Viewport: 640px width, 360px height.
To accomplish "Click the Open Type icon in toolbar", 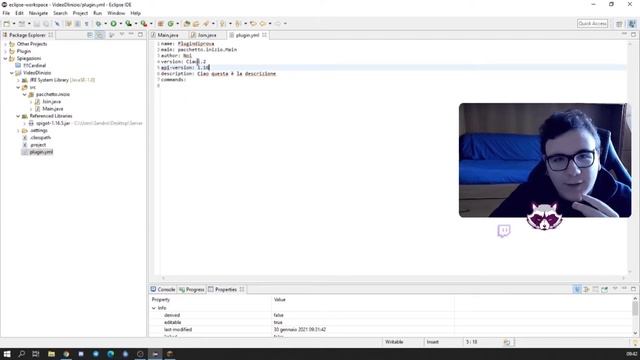I will [187, 24].
